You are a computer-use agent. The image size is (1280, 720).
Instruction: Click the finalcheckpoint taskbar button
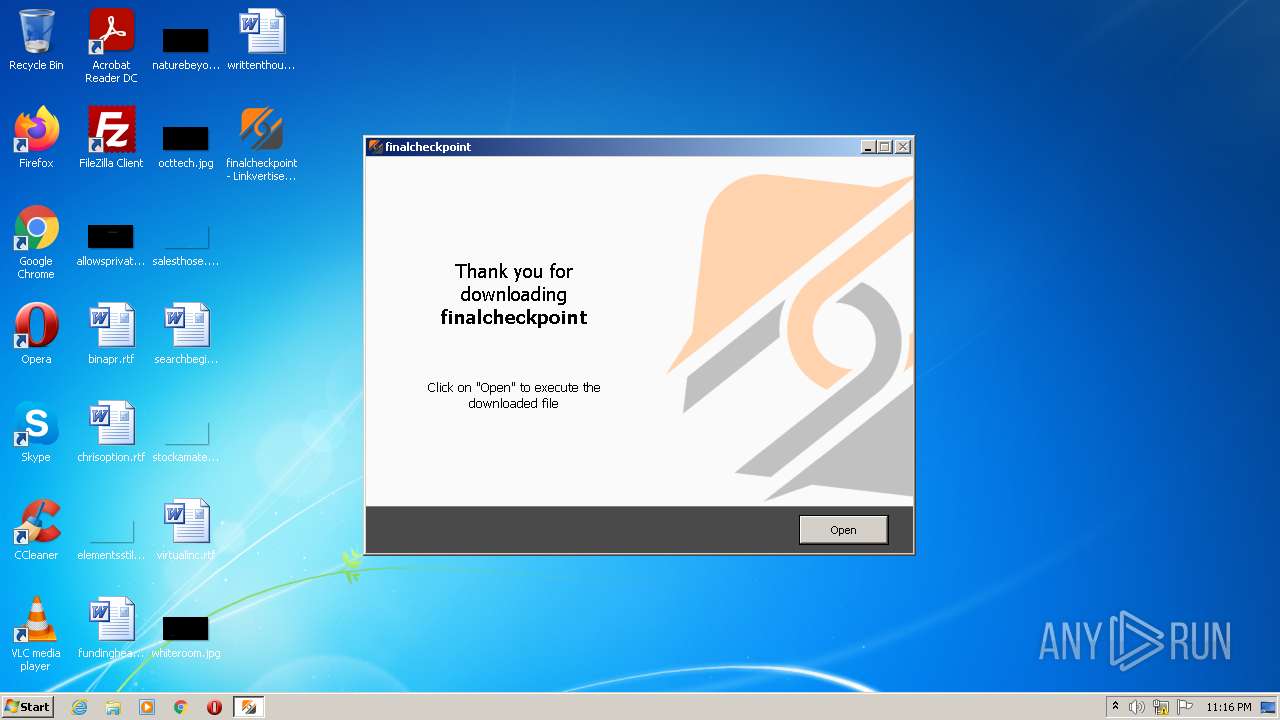tap(249, 707)
